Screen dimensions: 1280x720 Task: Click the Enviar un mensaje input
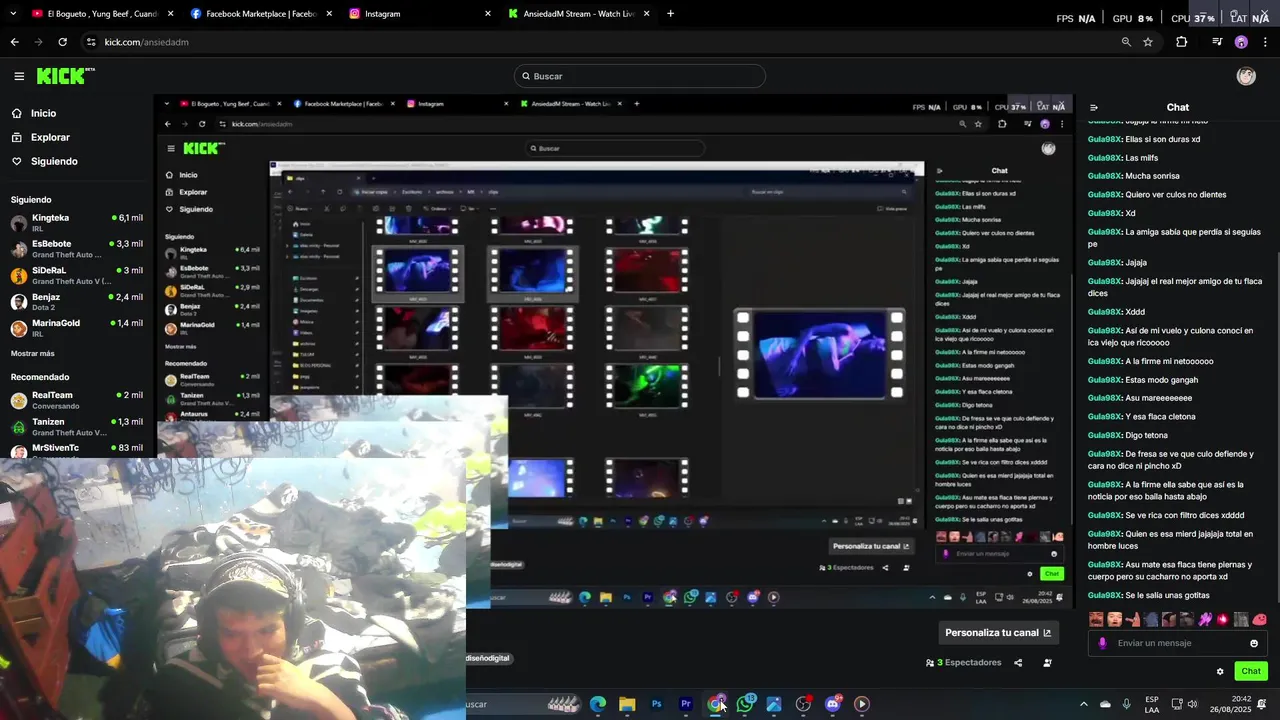point(1177,643)
